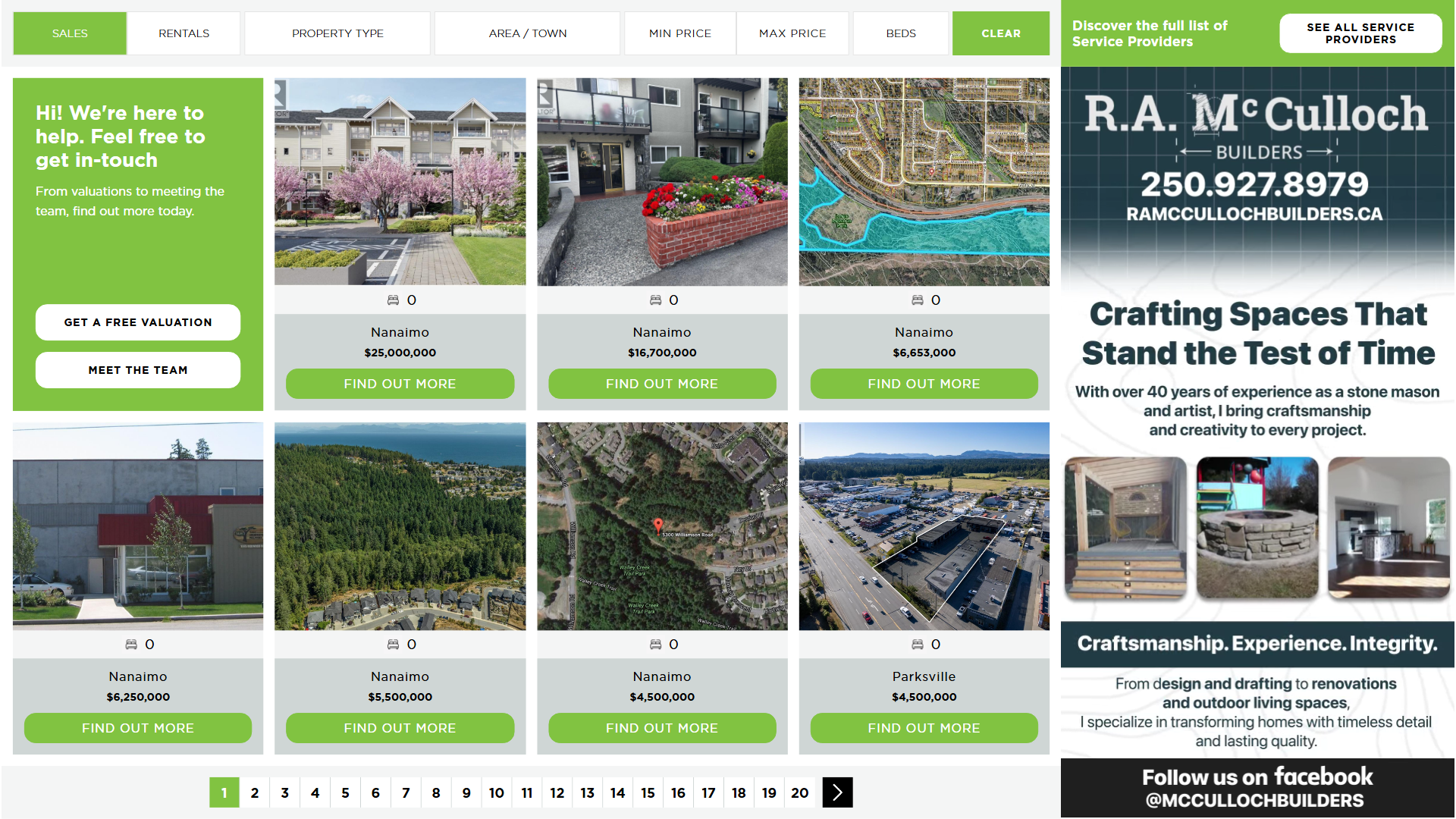1456x819 pixels.
Task: Open the Property Type dropdown
Action: point(337,33)
